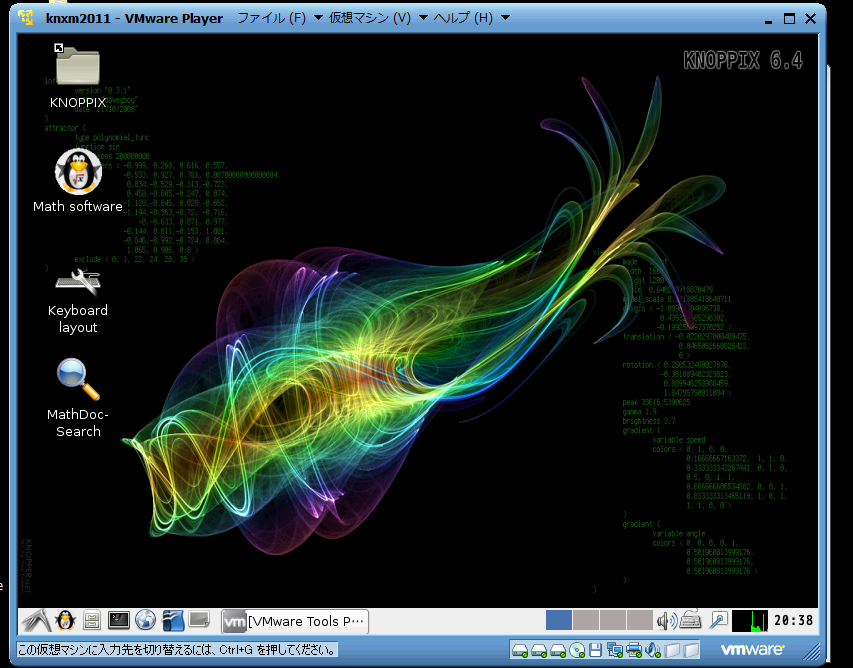
Task: Open the LXDE start menu bird icon
Action: 37,621
